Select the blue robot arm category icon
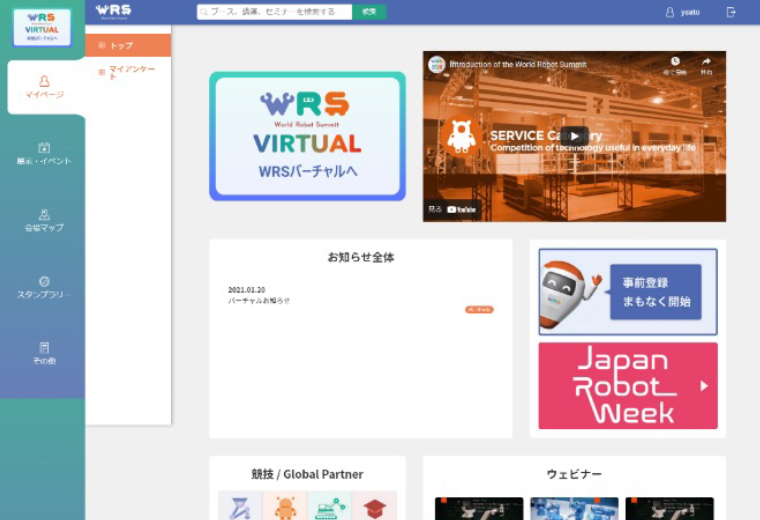The height and width of the screenshot is (520, 760). (x=240, y=505)
